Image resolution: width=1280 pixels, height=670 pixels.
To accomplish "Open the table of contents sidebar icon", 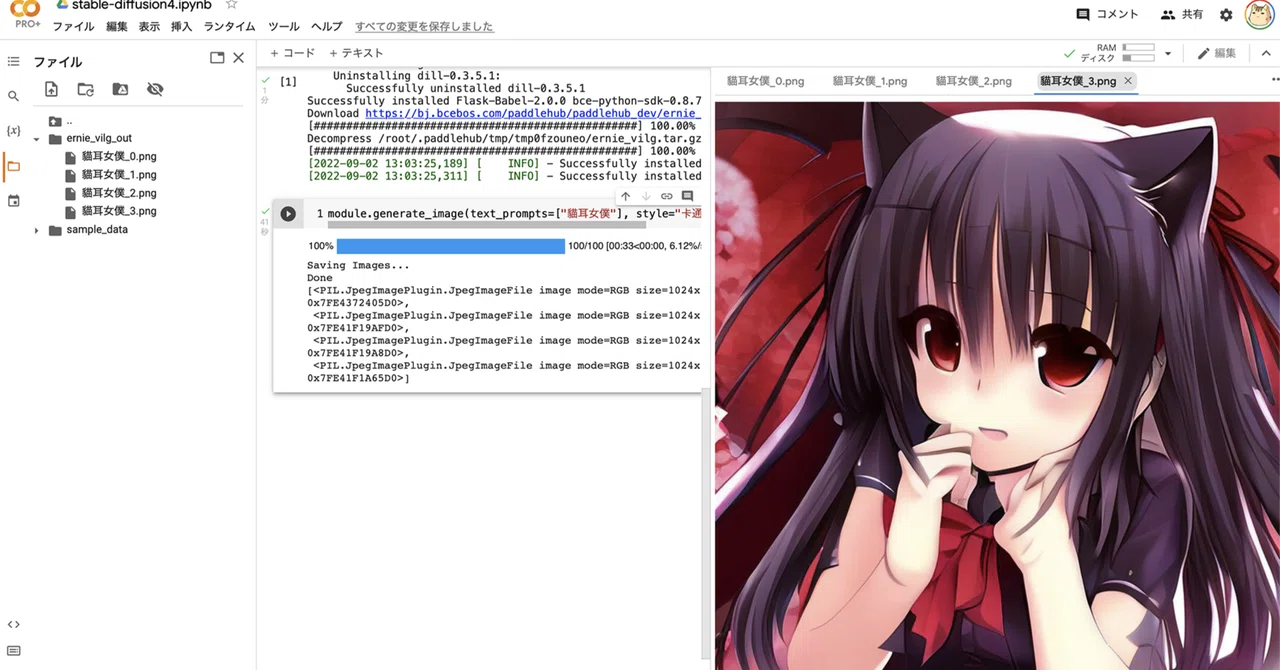I will click(13, 61).
